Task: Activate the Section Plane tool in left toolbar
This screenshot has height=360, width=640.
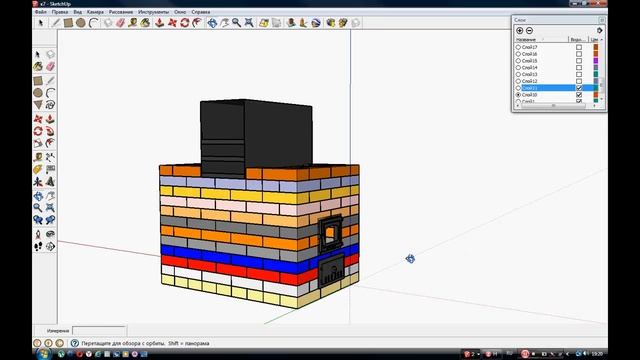Action: click(x=50, y=247)
